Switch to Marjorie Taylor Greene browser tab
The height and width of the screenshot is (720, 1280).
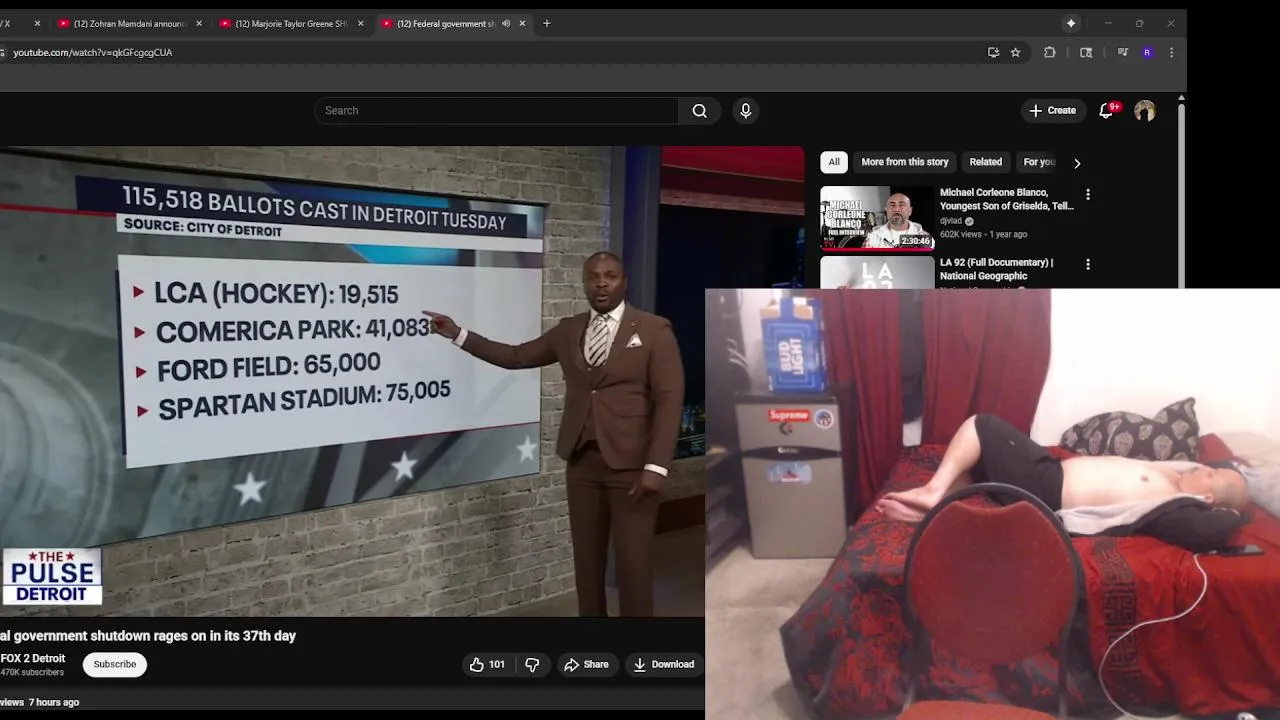point(283,23)
